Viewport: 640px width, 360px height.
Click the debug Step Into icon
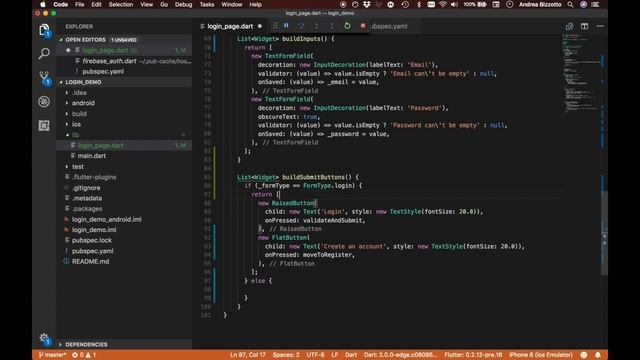point(316,26)
